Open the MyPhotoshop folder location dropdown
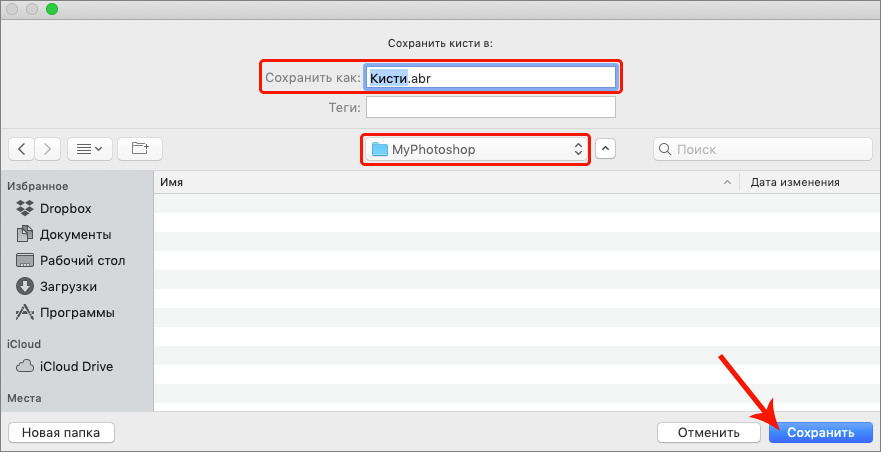This screenshot has width=881, height=452. tap(476, 149)
